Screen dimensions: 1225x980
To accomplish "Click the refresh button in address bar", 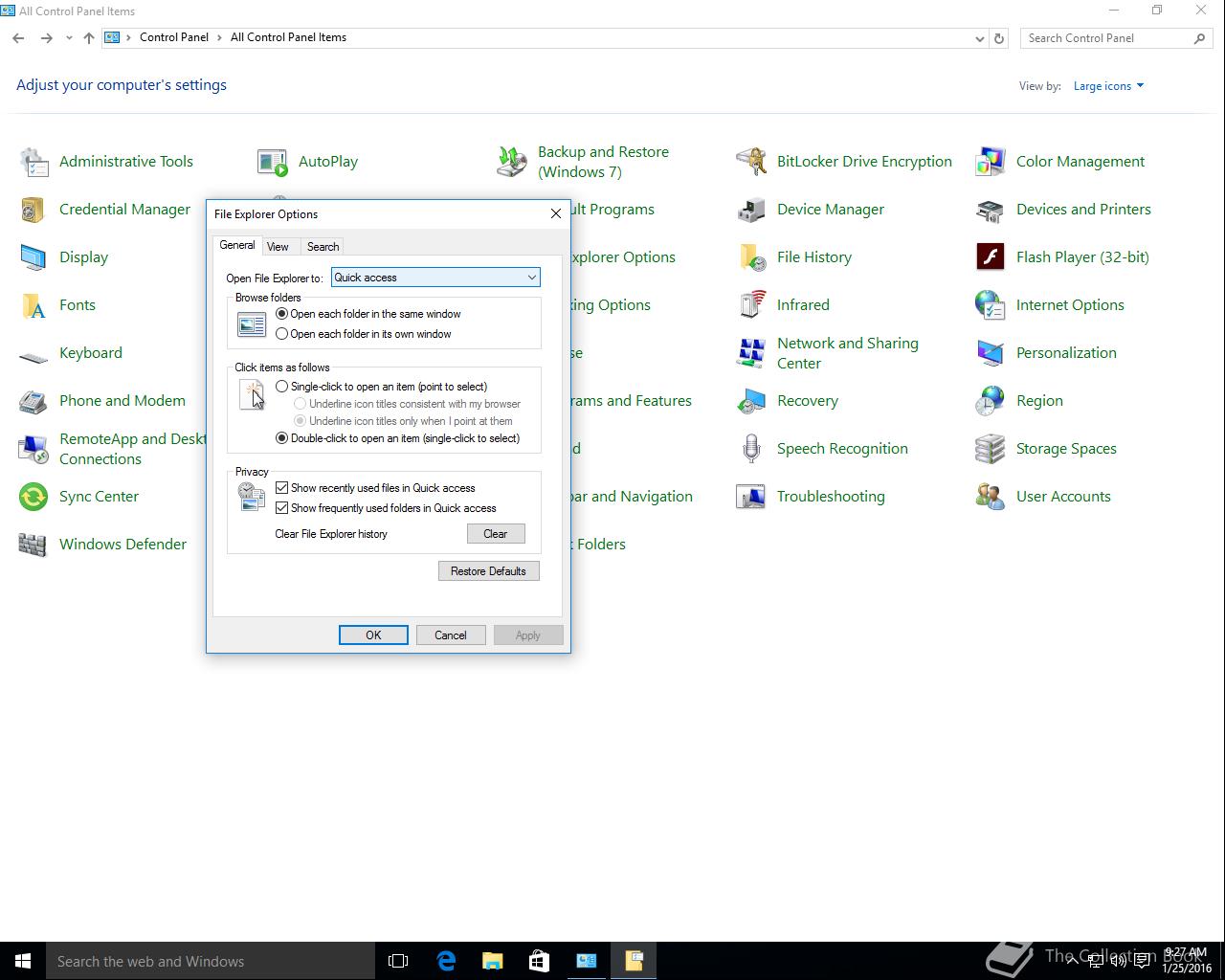I will (999, 38).
